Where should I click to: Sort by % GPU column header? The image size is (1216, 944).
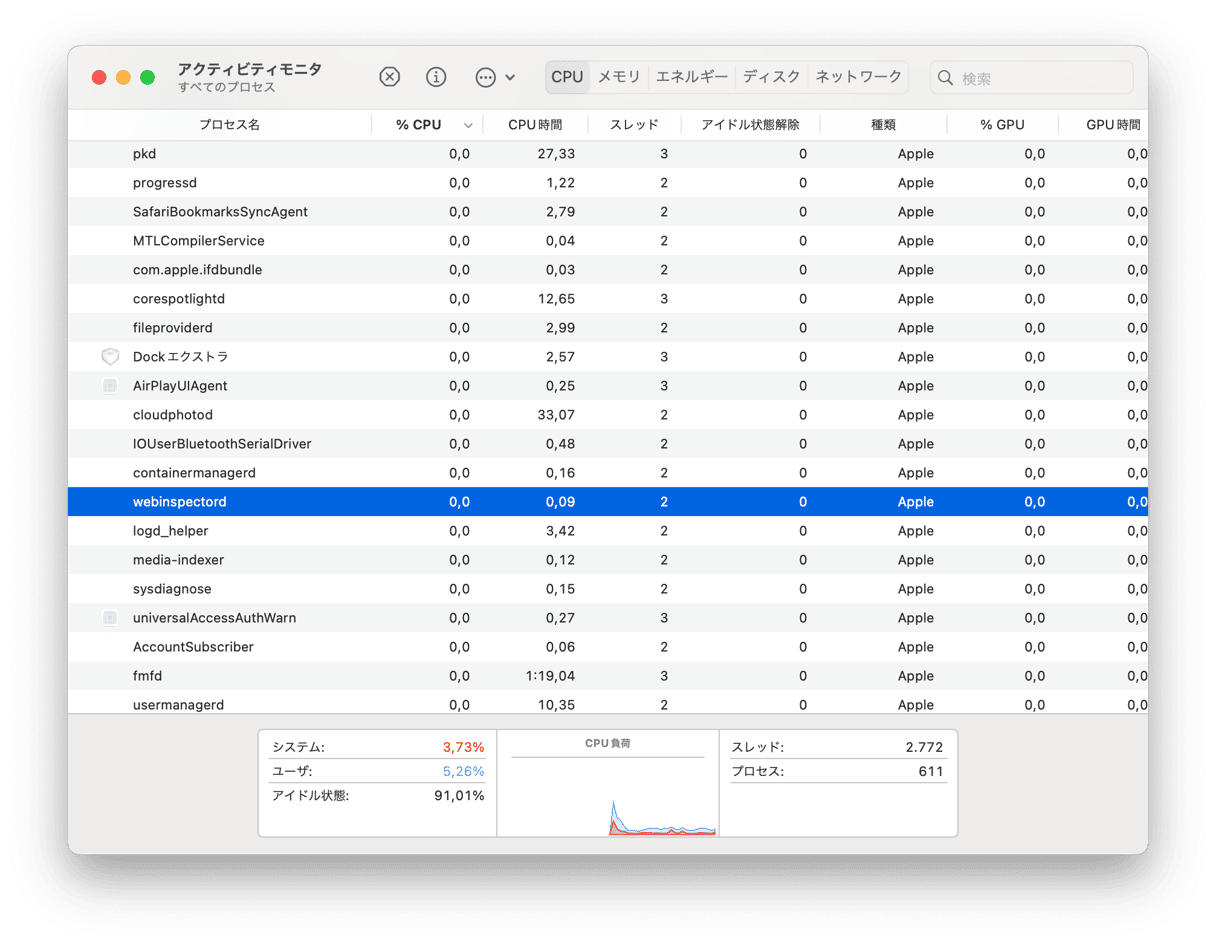(1002, 125)
